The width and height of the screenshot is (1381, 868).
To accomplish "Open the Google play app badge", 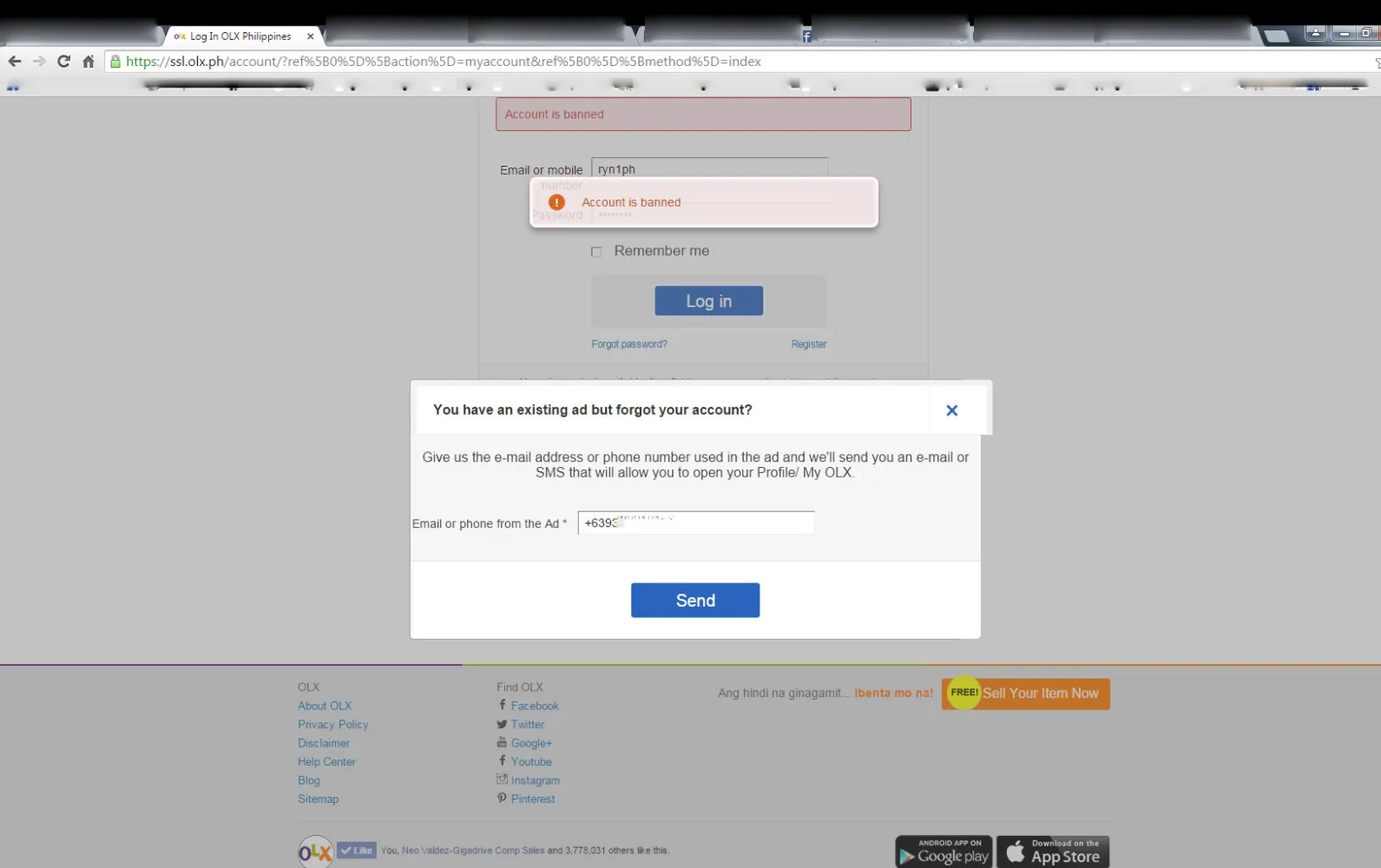I will (944, 852).
